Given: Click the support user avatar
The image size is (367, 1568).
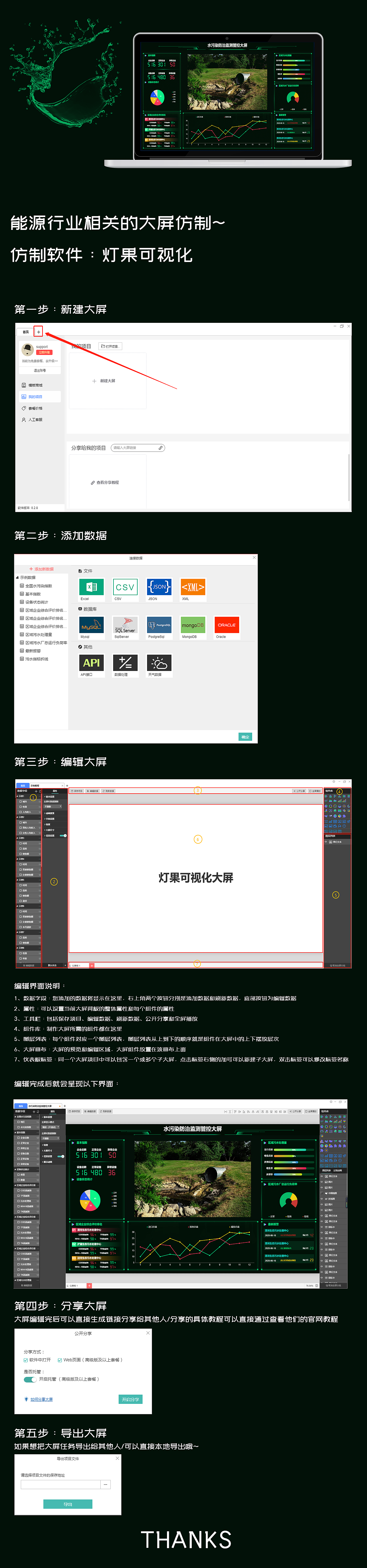Looking at the screenshot, I should pyautogui.click(x=28, y=349).
